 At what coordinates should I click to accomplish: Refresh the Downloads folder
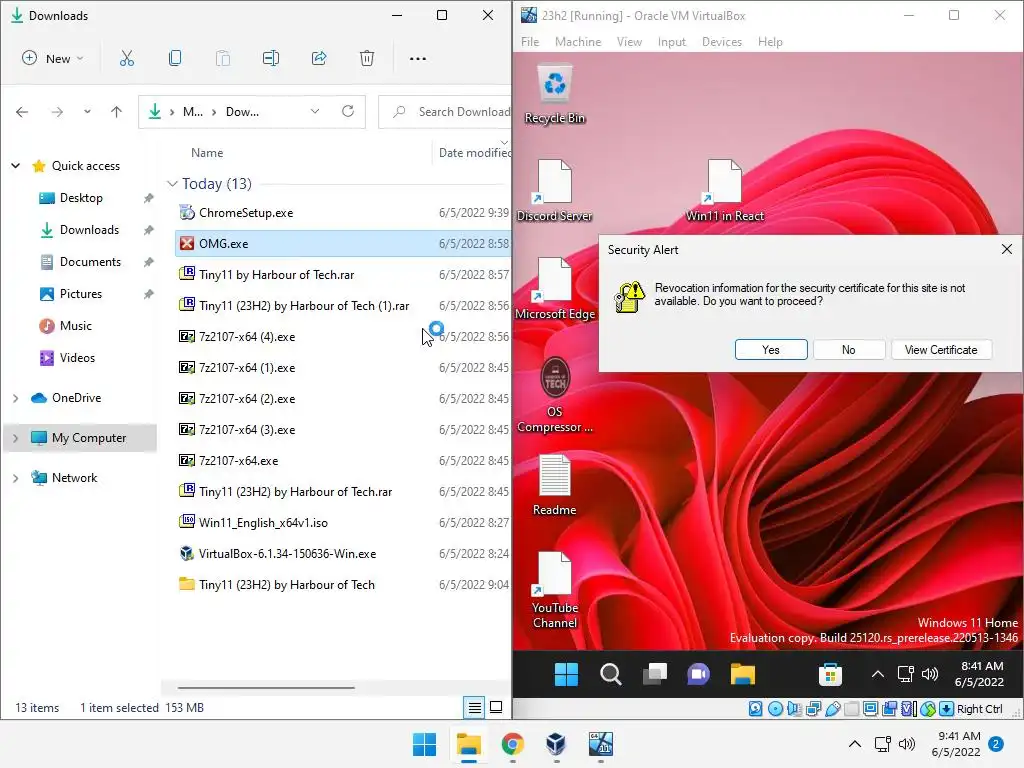pos(348,111)
